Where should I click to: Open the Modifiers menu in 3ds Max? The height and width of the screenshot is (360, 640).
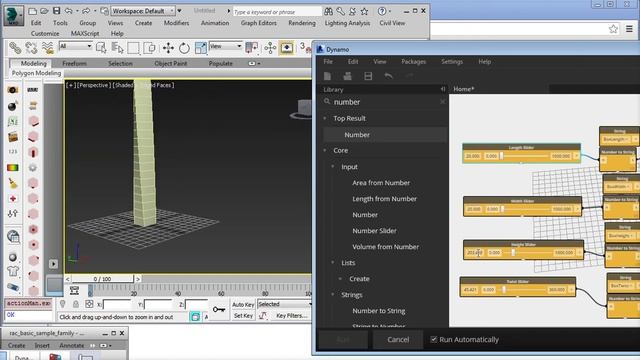coord(176,23)
